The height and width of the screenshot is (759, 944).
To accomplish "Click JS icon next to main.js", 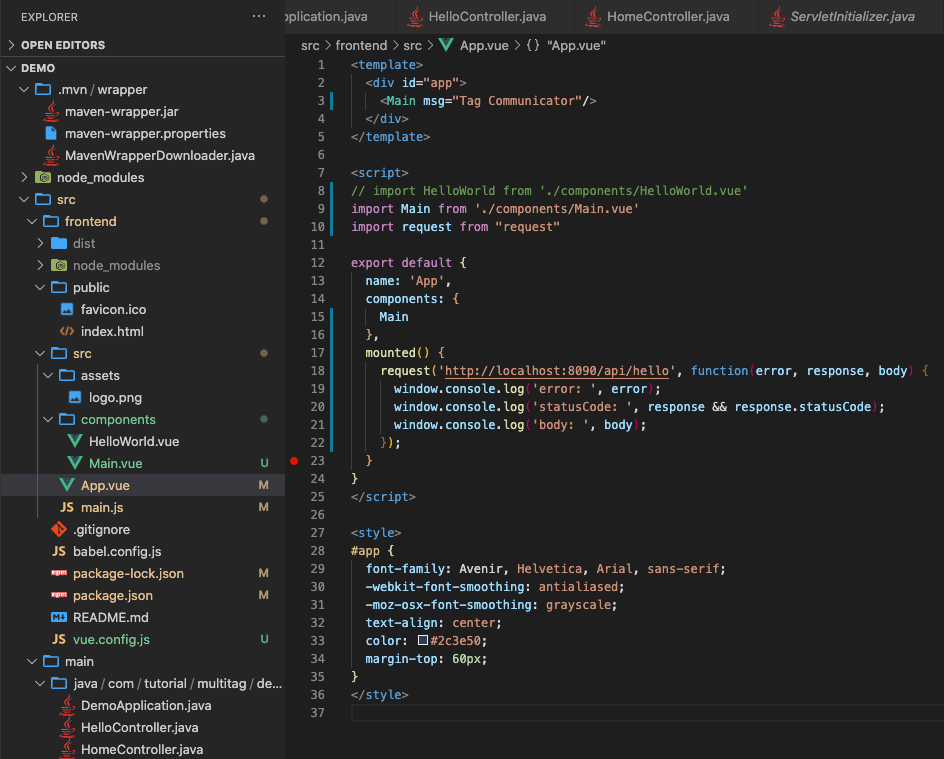I will coord(67,507).
